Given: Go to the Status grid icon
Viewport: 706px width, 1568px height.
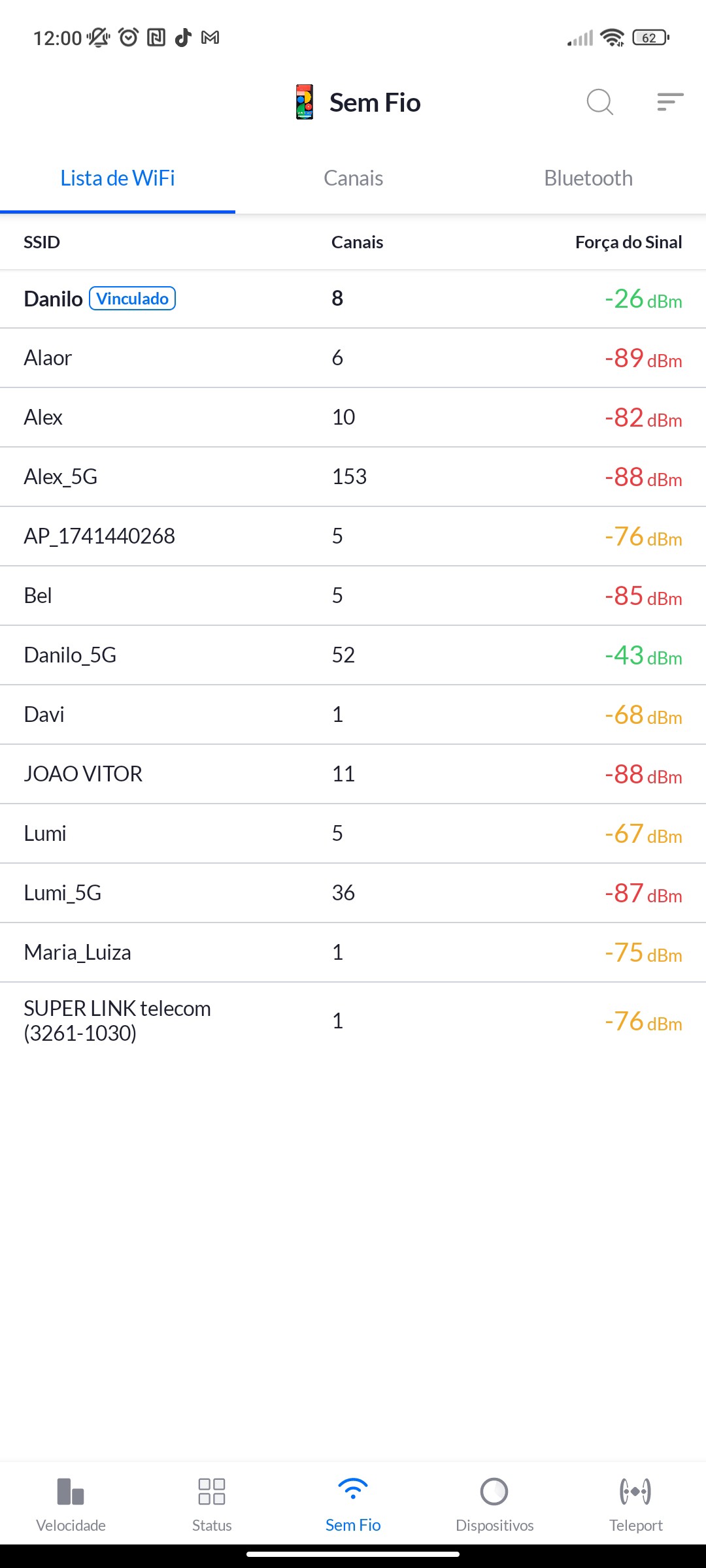Looking at the screenshot, I should coord(212,1491).
